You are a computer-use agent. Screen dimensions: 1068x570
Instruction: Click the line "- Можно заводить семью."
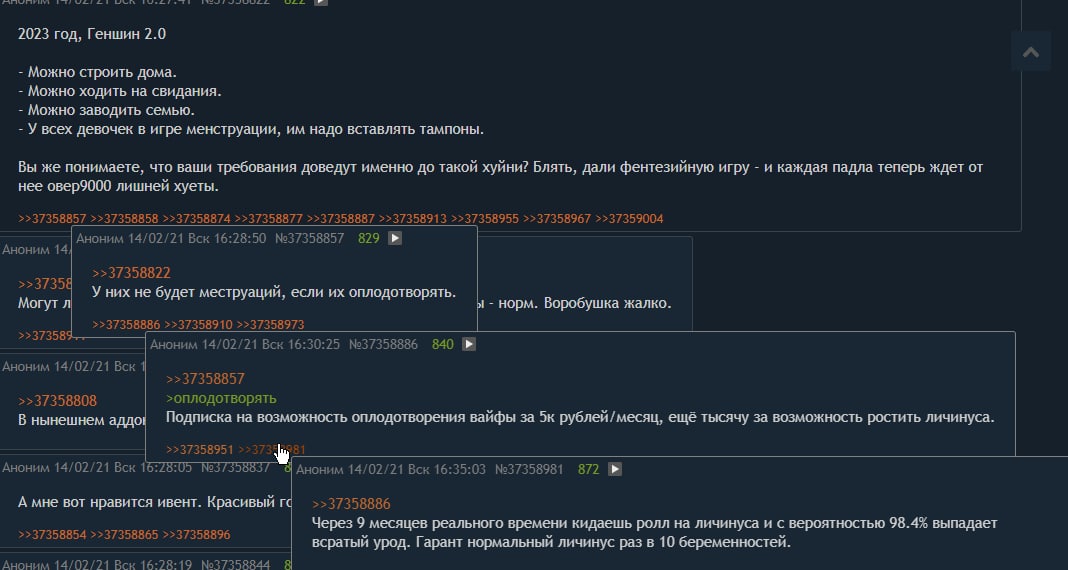pos(107,110)
